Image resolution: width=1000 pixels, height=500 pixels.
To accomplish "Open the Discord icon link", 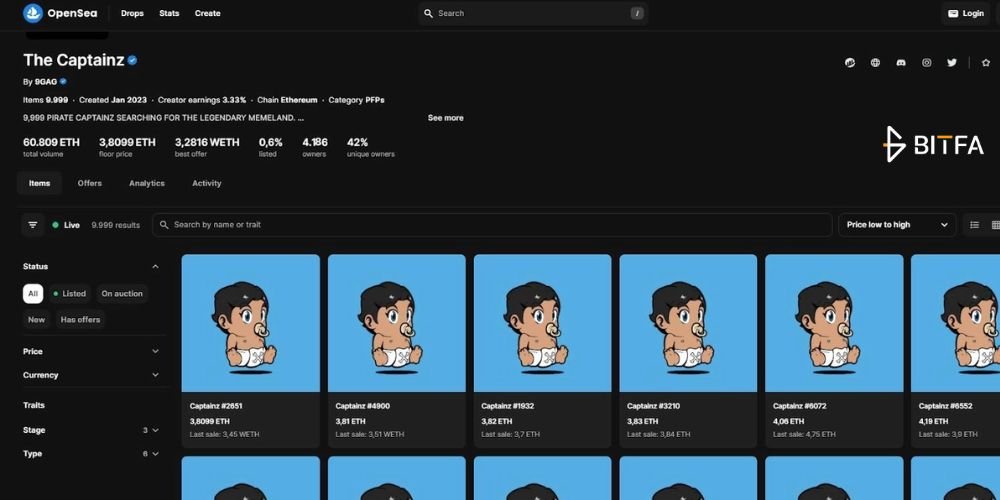I will tap(901, 62).
